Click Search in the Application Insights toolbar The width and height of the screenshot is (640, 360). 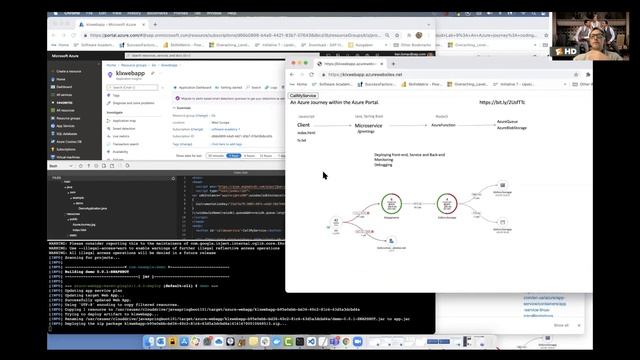(x=253, y=87)
